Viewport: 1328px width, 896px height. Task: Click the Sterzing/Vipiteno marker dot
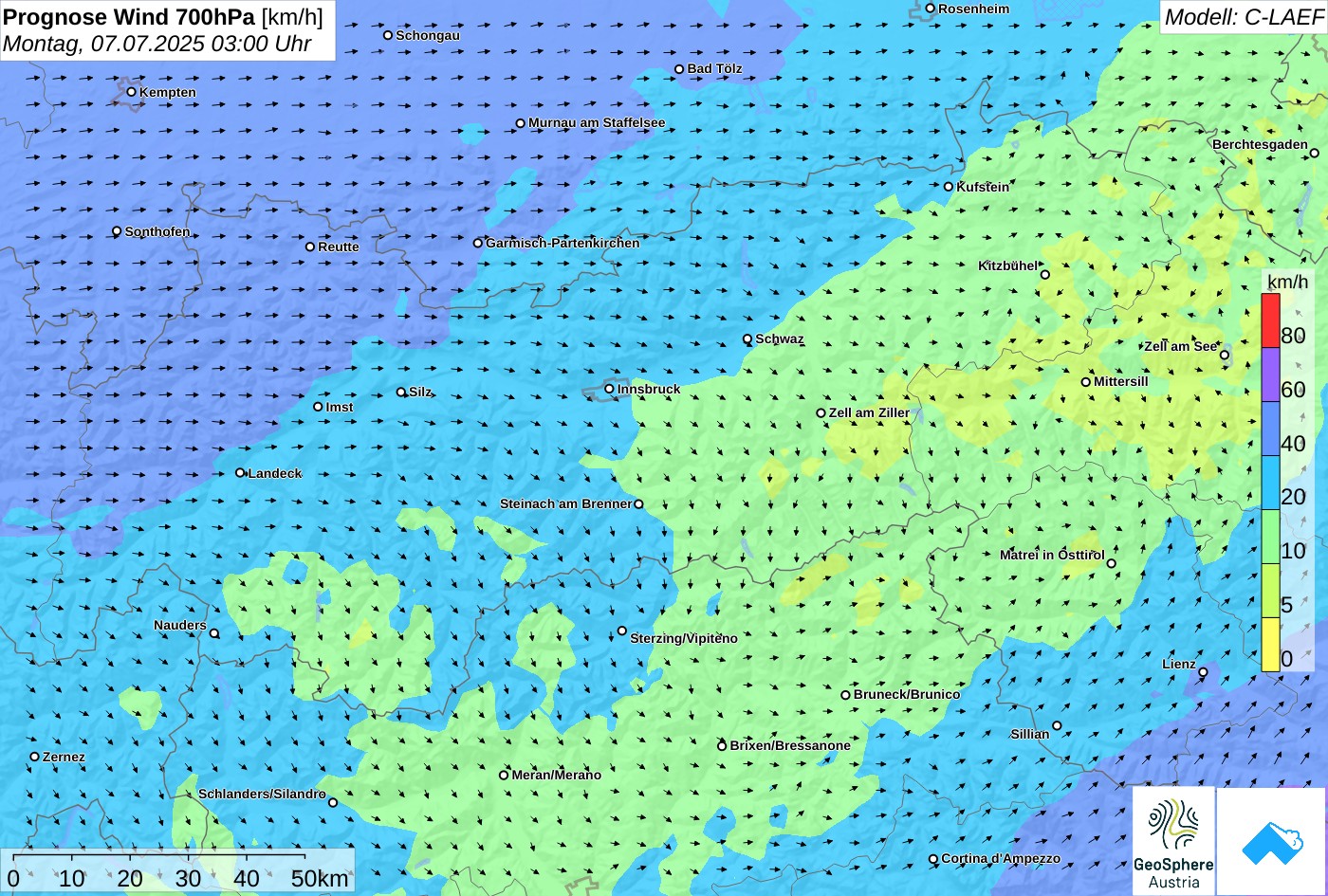(x=622, y=631)
